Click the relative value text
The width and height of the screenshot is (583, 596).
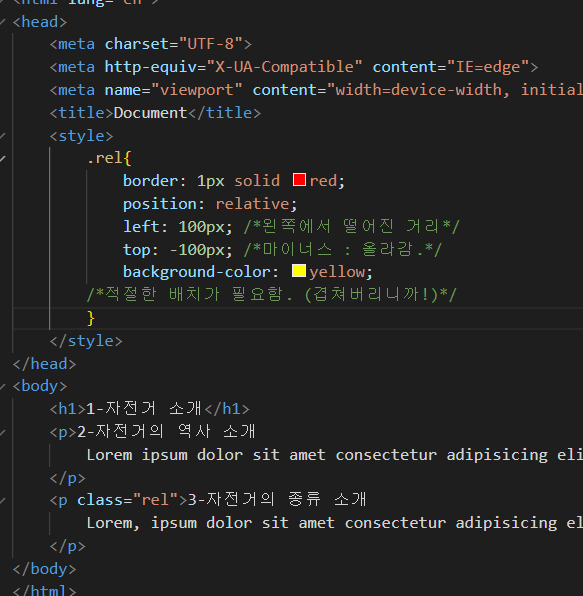point(252,204)
